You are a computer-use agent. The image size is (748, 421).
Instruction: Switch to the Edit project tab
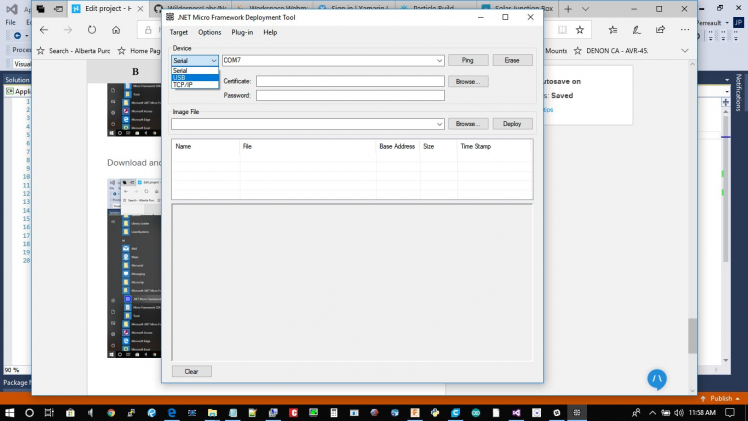point(107,9)
